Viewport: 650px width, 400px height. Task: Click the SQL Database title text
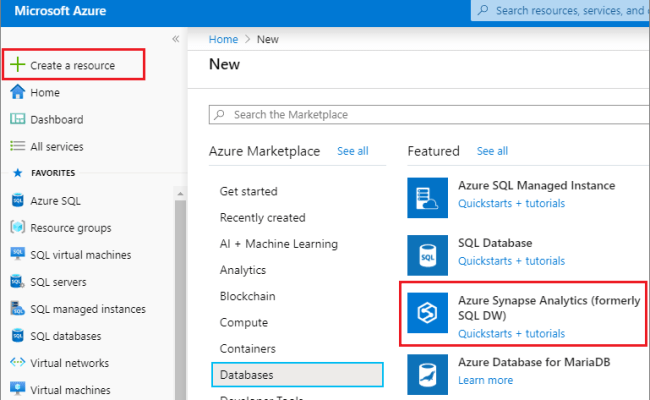[x=495, y=243]
